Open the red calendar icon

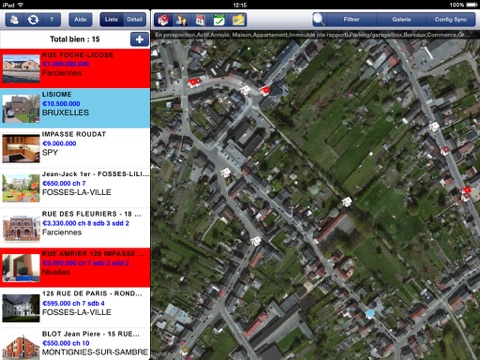click(200, 20)
